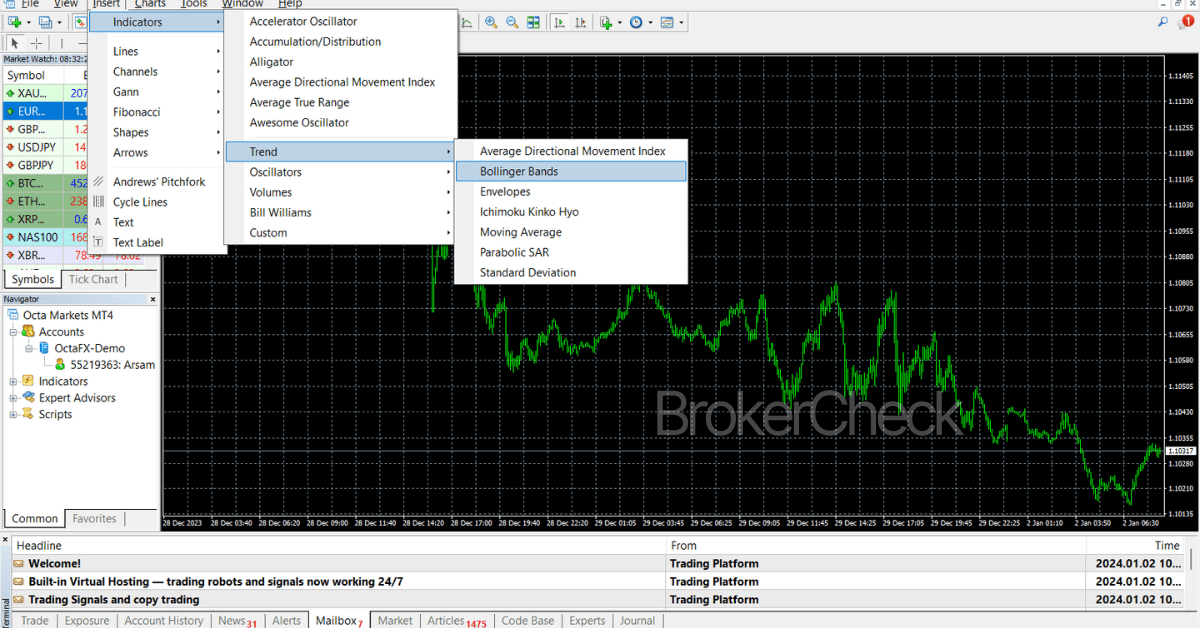This screenshot has width=1200, height=628.
Task: Select the crosshair cursor tool
Action: point(36,43)
